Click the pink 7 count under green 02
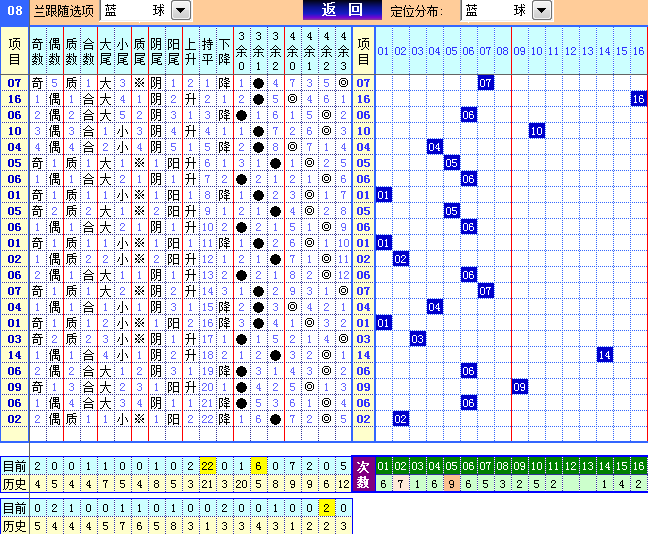Screen dimensions: 648x534 tap(400, 484)
